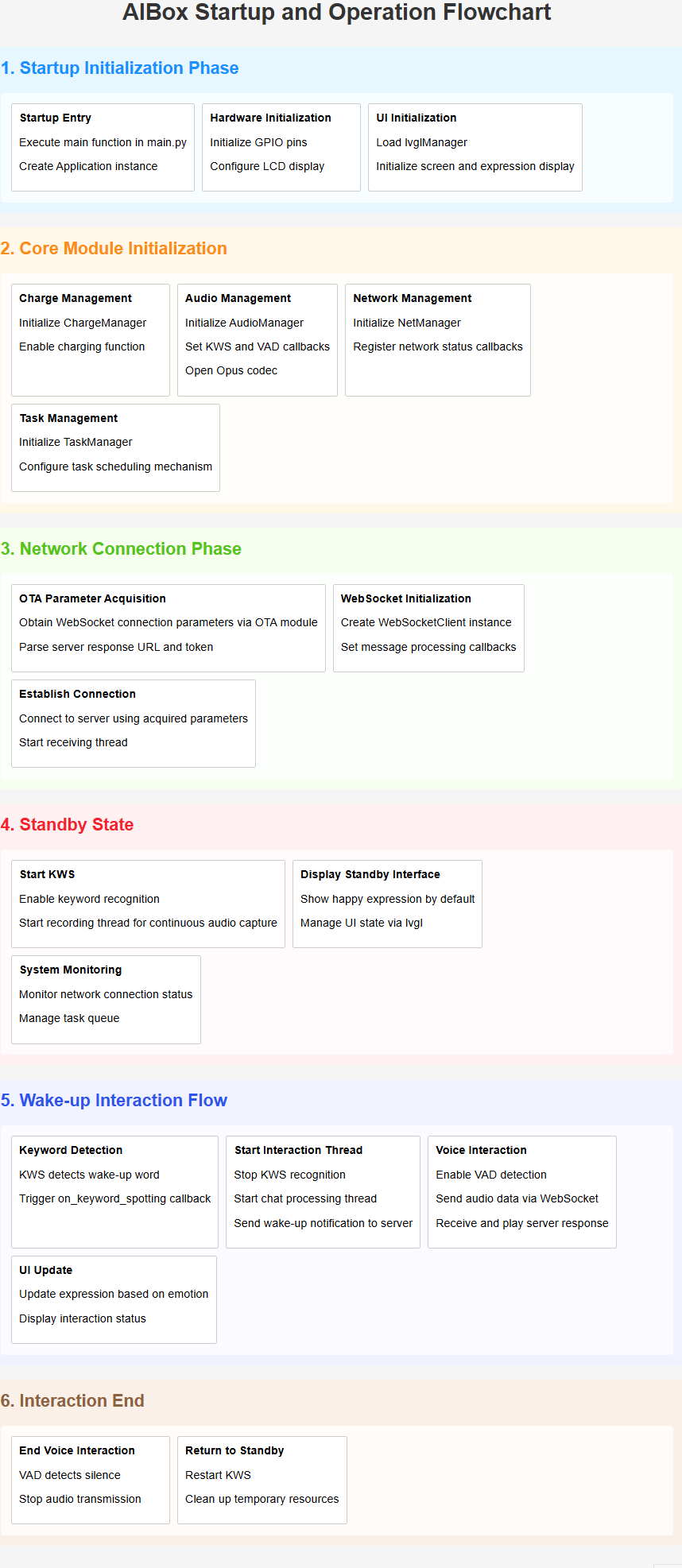Click 'Initialize ChargeManager' text

[83, 323]
